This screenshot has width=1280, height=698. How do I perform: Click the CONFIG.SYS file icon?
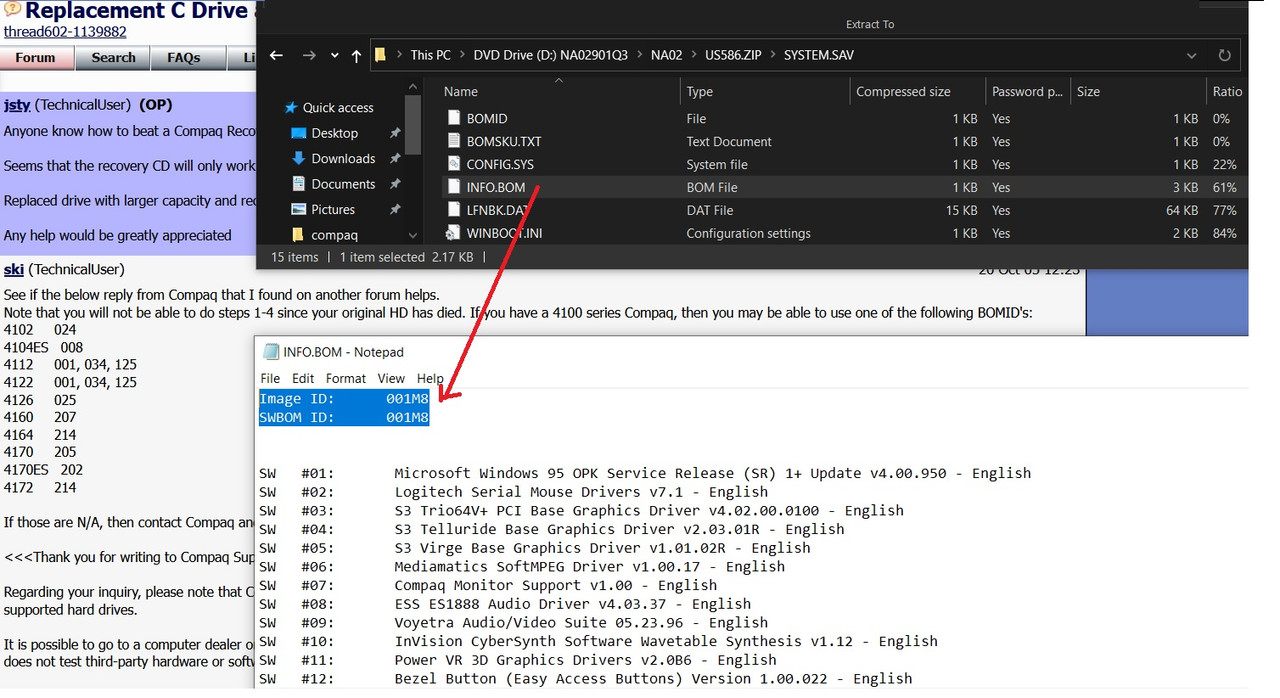455,165
